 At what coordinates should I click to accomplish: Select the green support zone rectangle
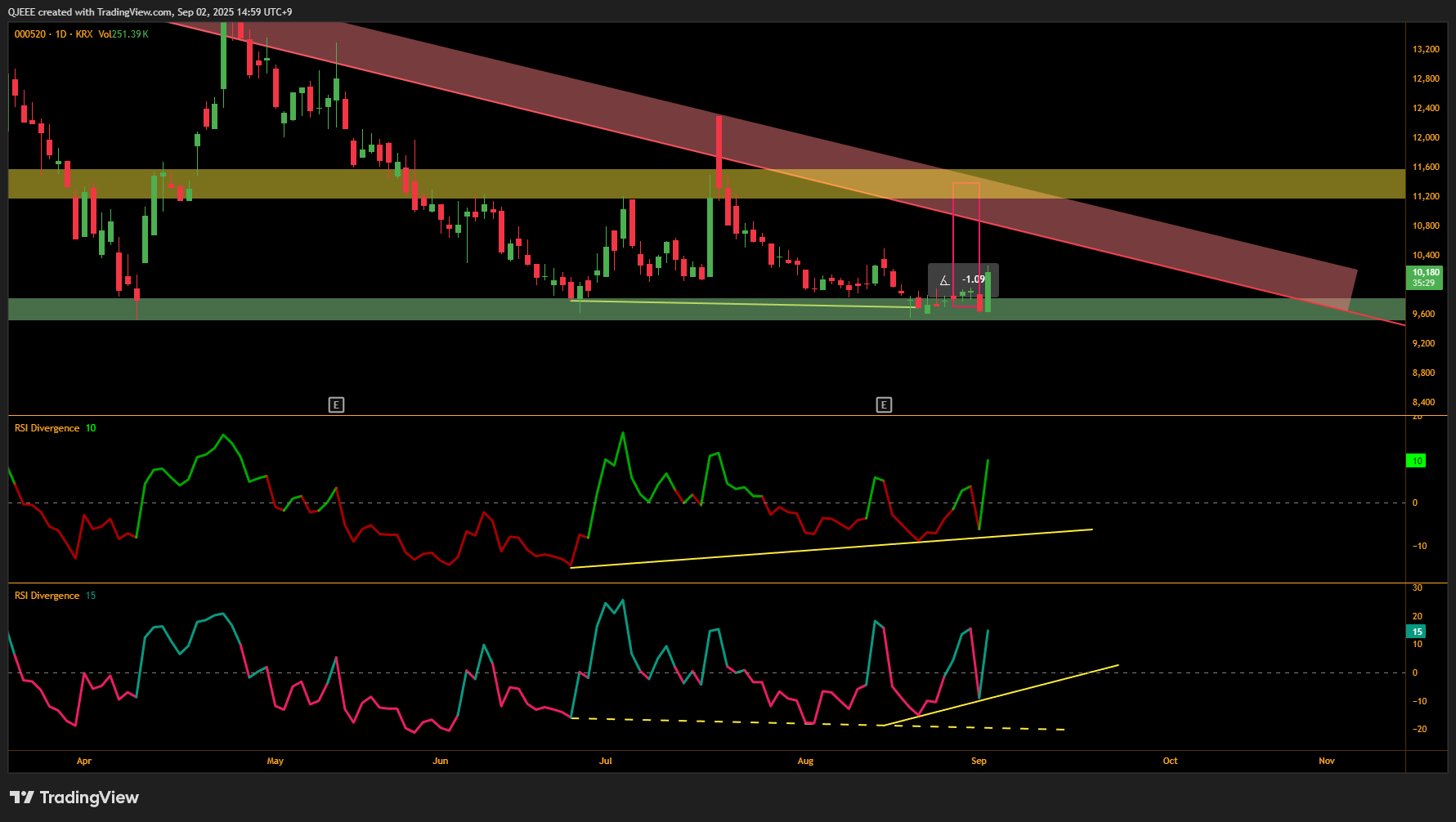706,309
